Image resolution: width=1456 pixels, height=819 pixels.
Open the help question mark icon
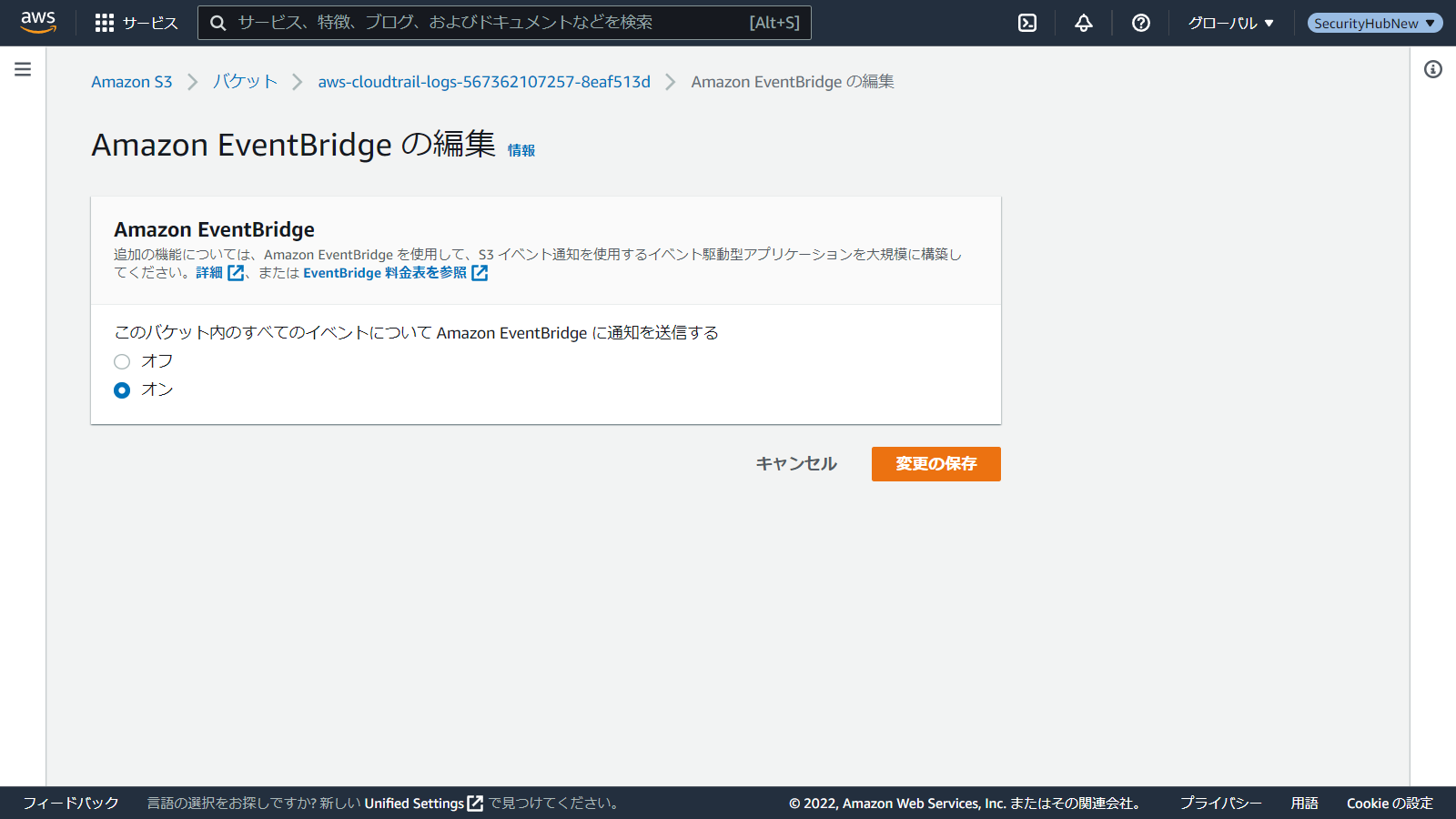click(1140, 23)
